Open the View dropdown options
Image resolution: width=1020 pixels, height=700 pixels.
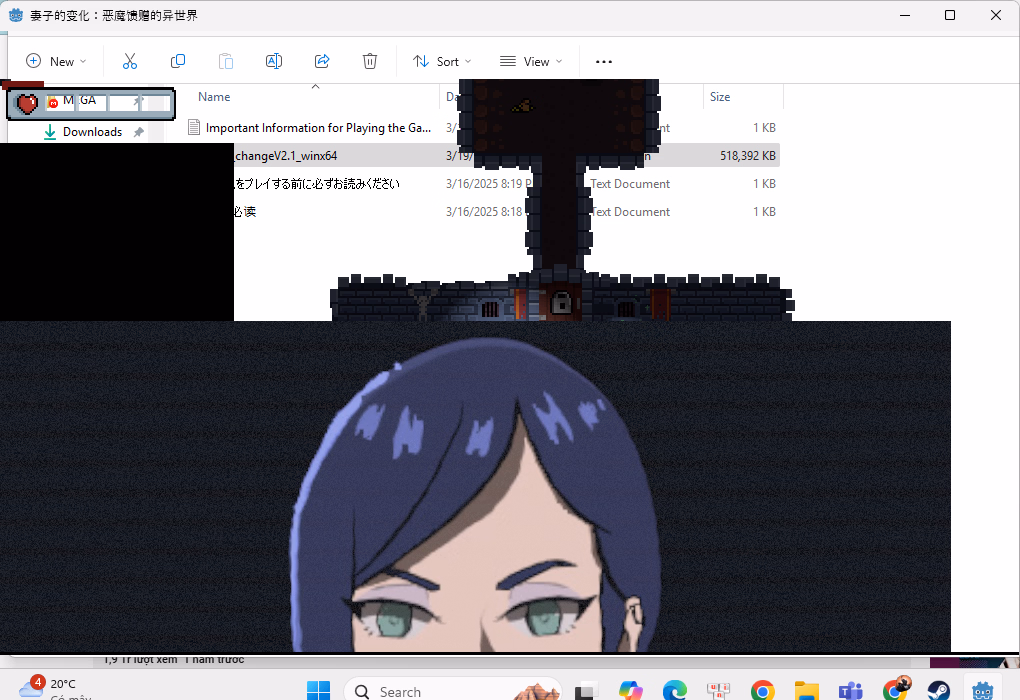click(531, 61)
